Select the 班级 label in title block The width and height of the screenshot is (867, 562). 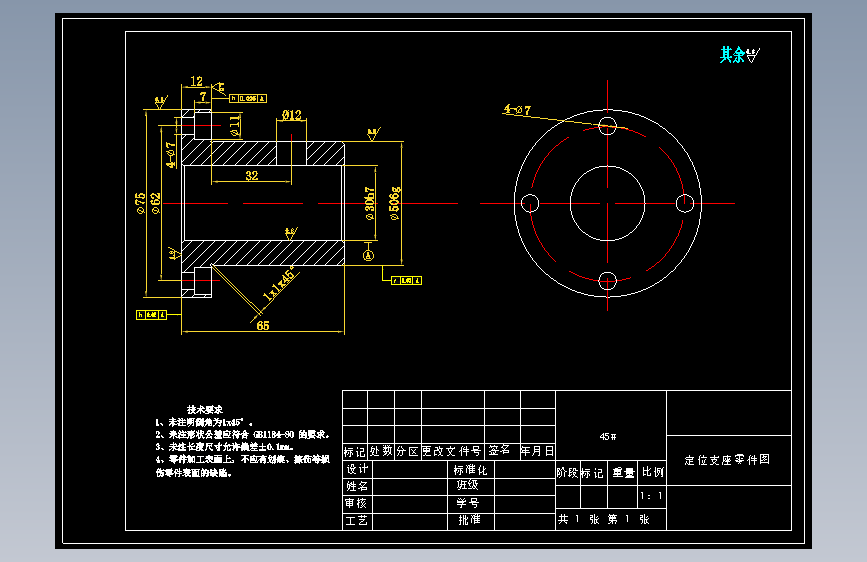point(468,485)
